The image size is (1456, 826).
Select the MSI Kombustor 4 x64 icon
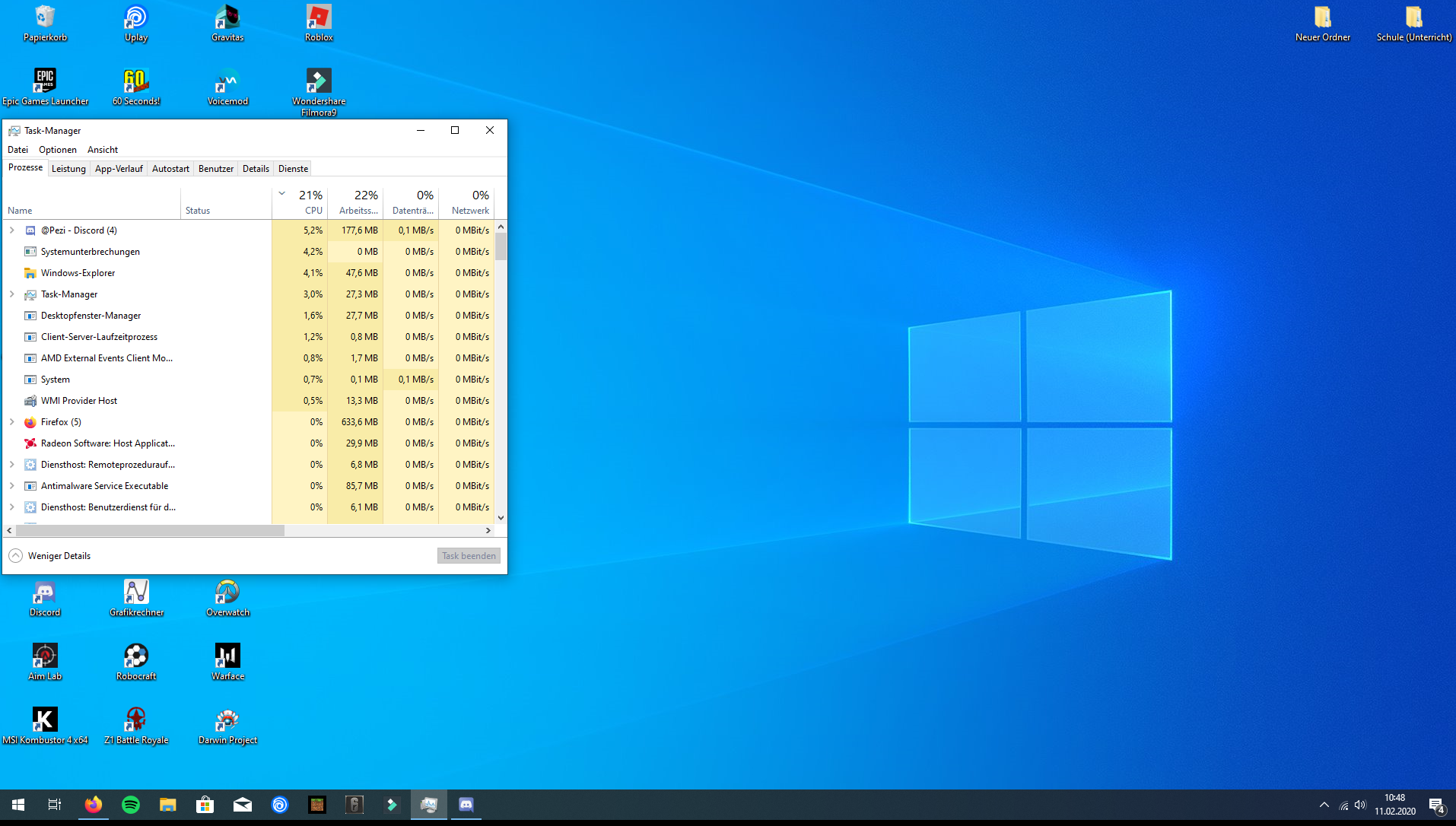45,726
